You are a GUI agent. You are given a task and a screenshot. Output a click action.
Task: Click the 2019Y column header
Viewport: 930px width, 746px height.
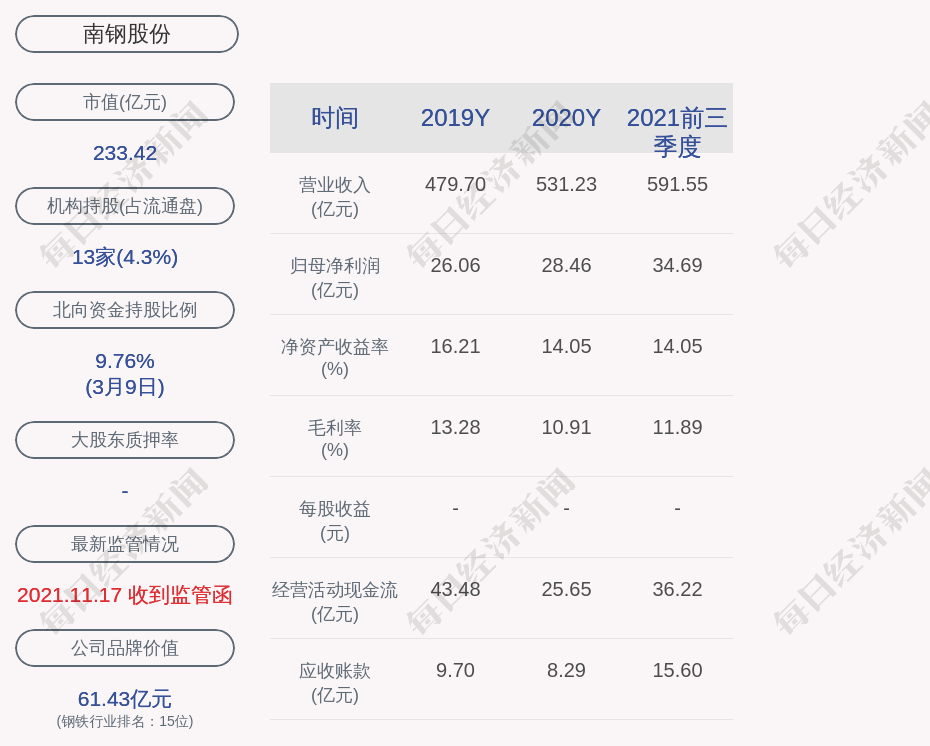click(x=455, y=117)
